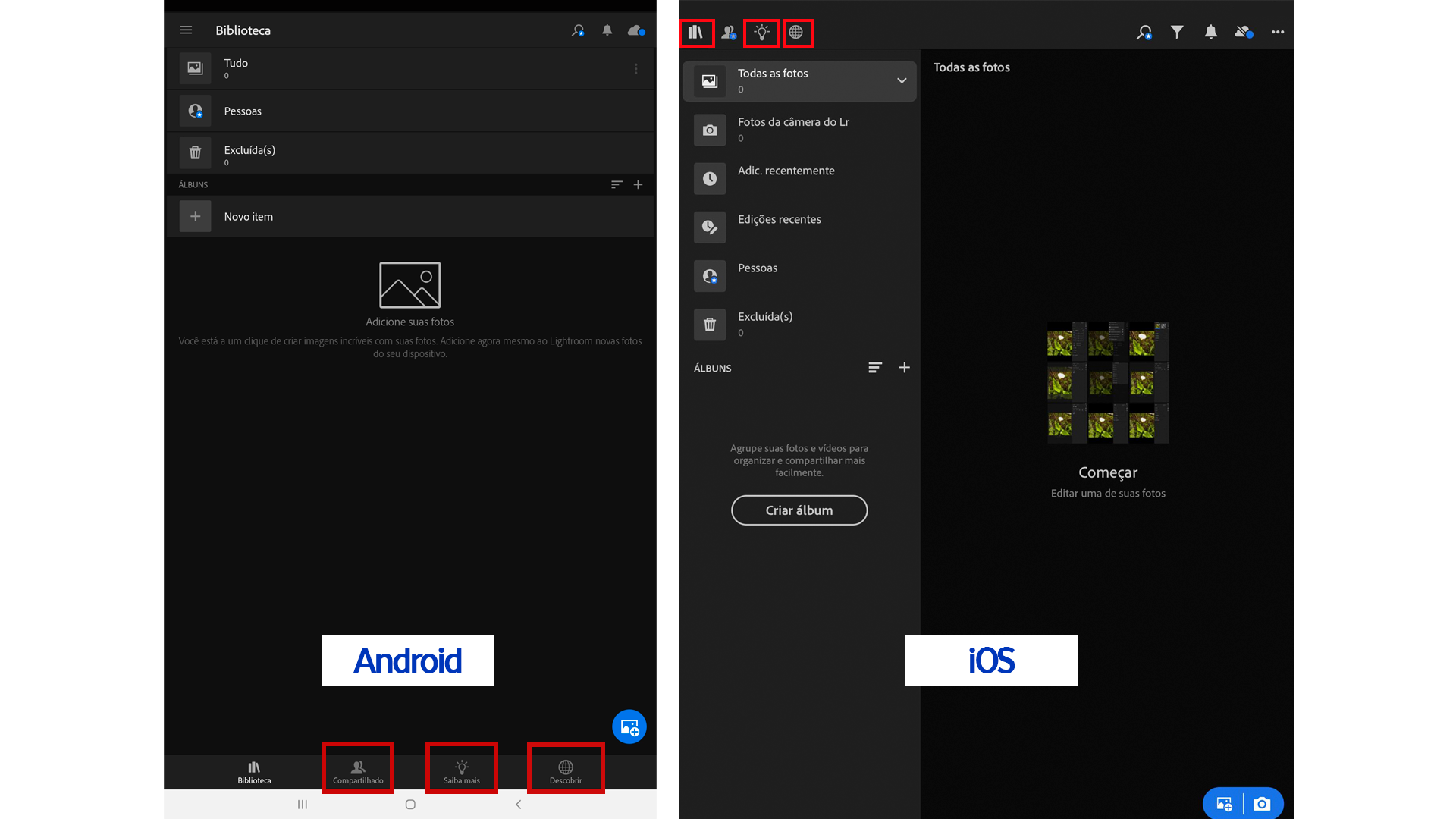The height and width of the screenshot is (819, 1456).
Task: Open the Android hamburger menu
Action: tap(186, 30)
